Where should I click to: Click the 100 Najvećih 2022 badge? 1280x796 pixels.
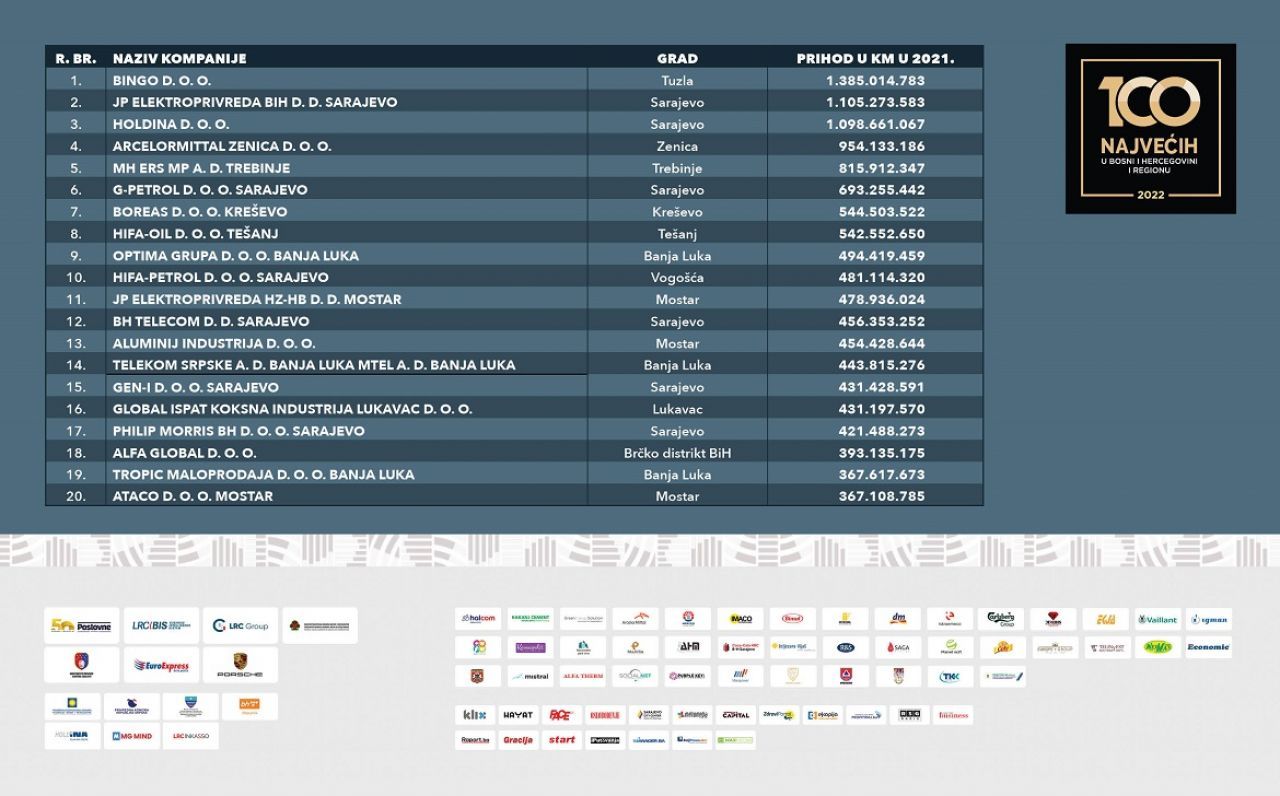tap(1150, 128)
